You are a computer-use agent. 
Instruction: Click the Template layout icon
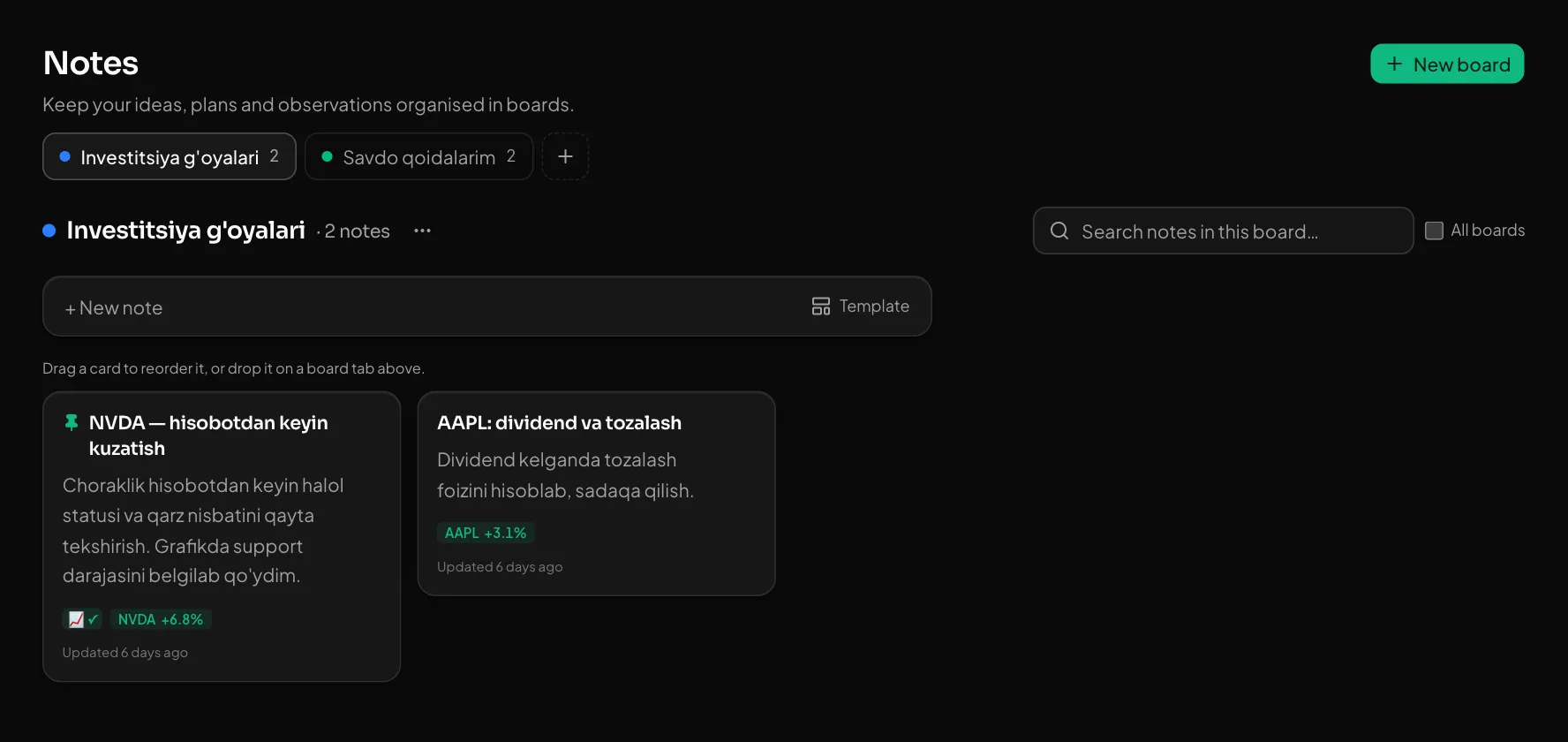(x=821, y=306)
